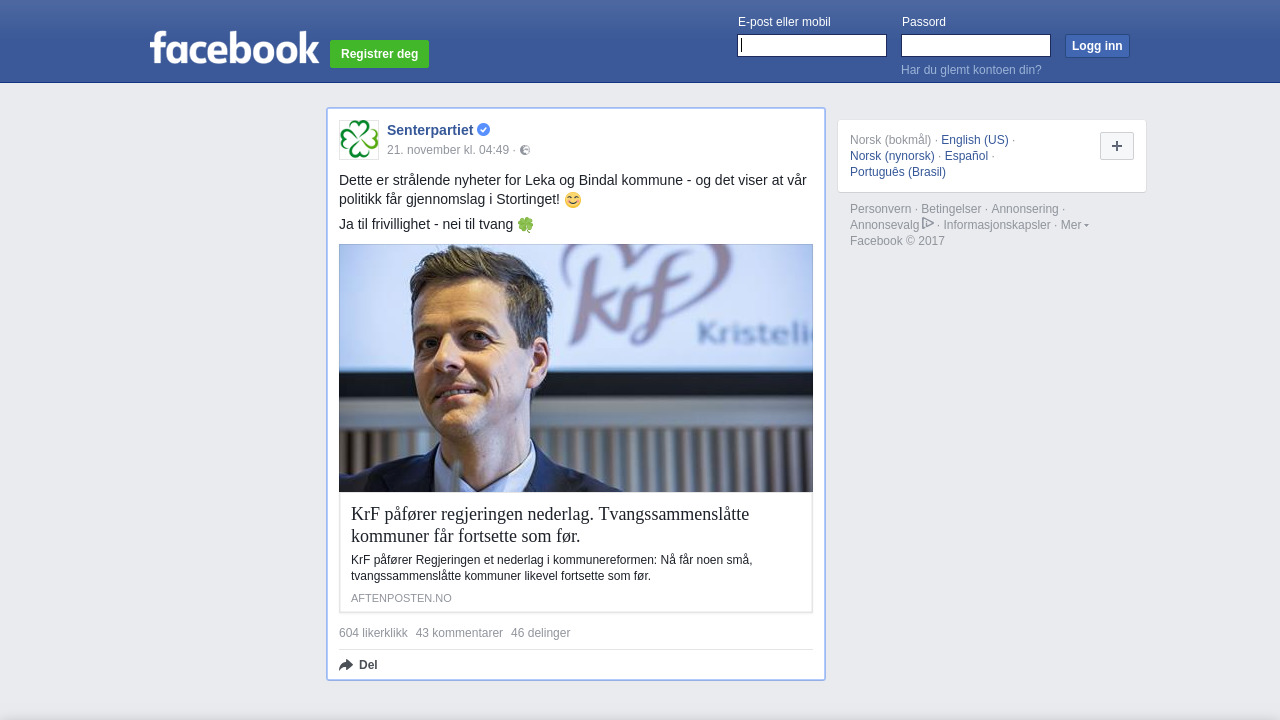
Task: Click the smiley emoji in the post
Action: pos(573,200)
